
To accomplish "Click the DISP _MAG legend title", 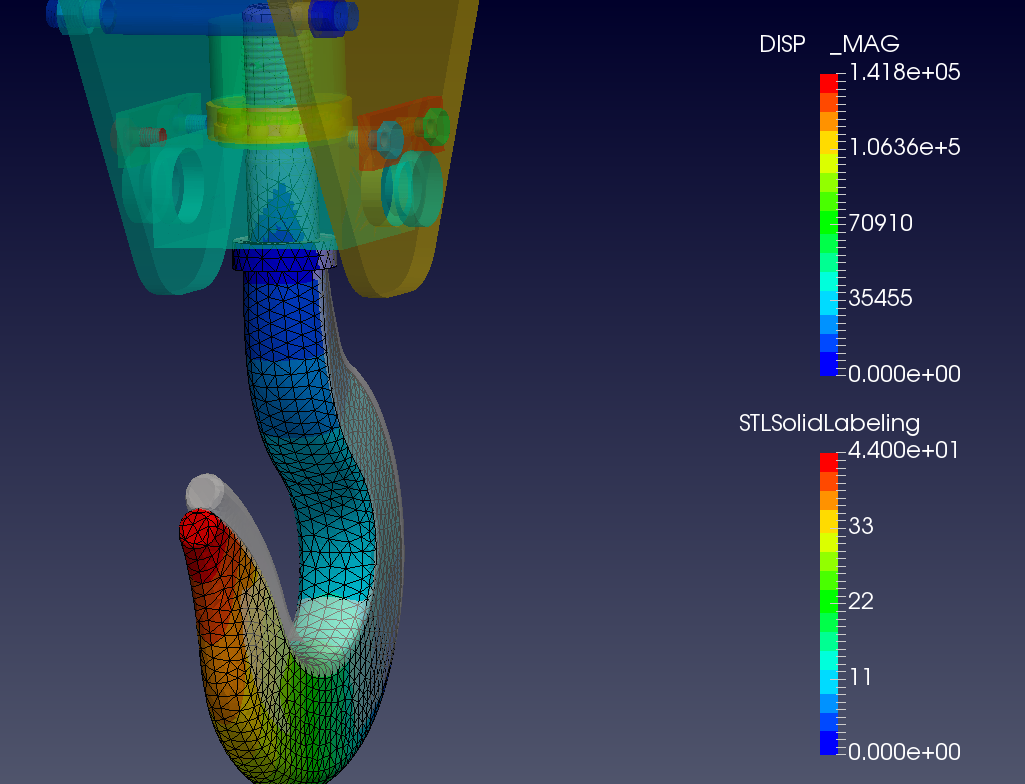I will 829,44.
